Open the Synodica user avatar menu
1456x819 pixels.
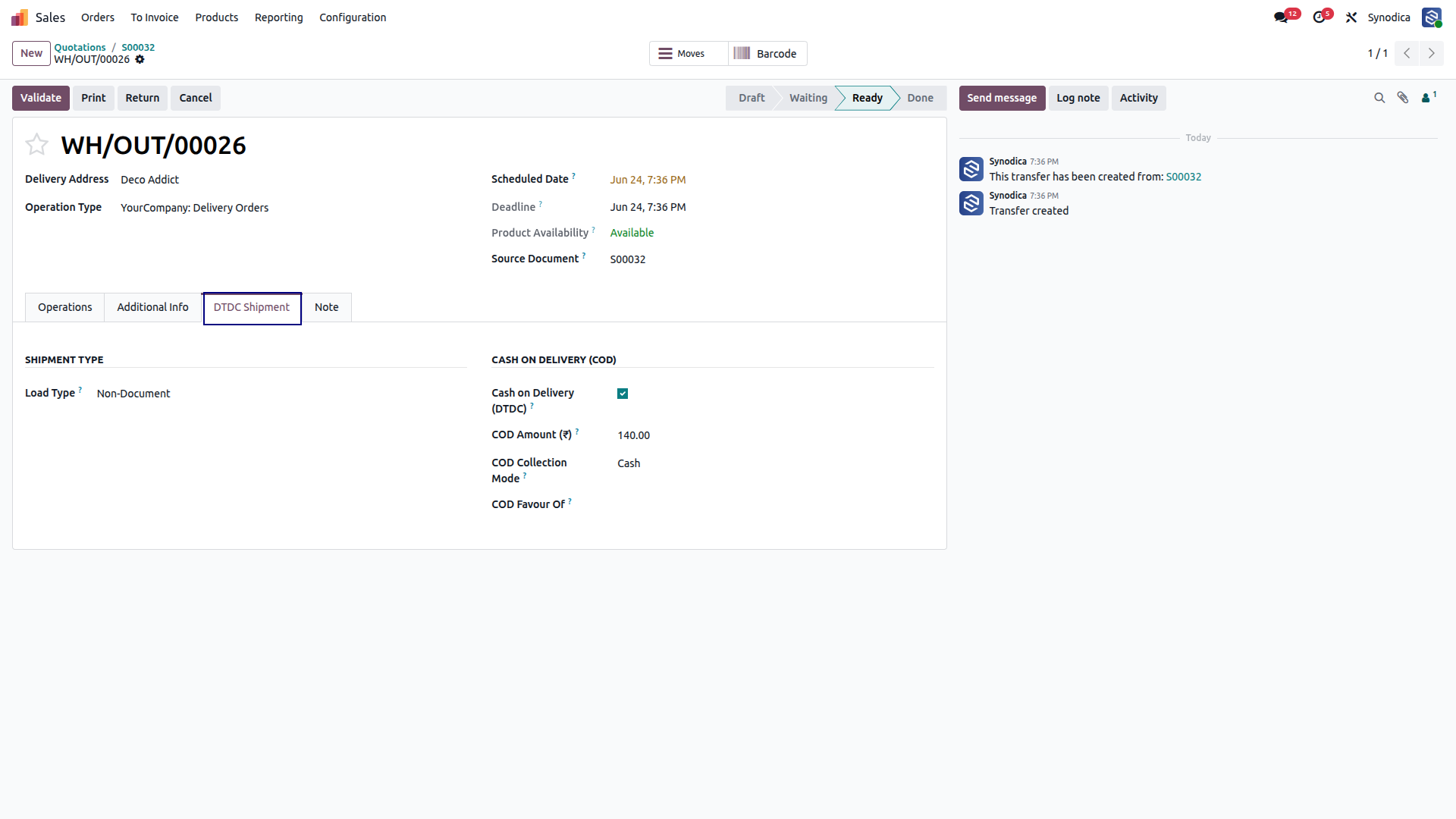point(1432,17)
